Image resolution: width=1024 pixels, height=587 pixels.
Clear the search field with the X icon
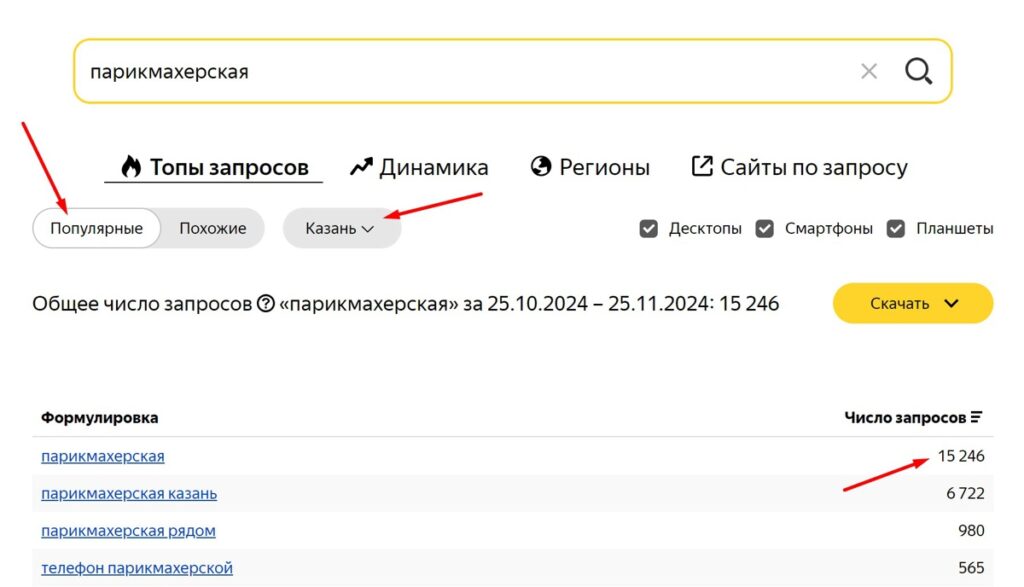click(x=869, y=71)
